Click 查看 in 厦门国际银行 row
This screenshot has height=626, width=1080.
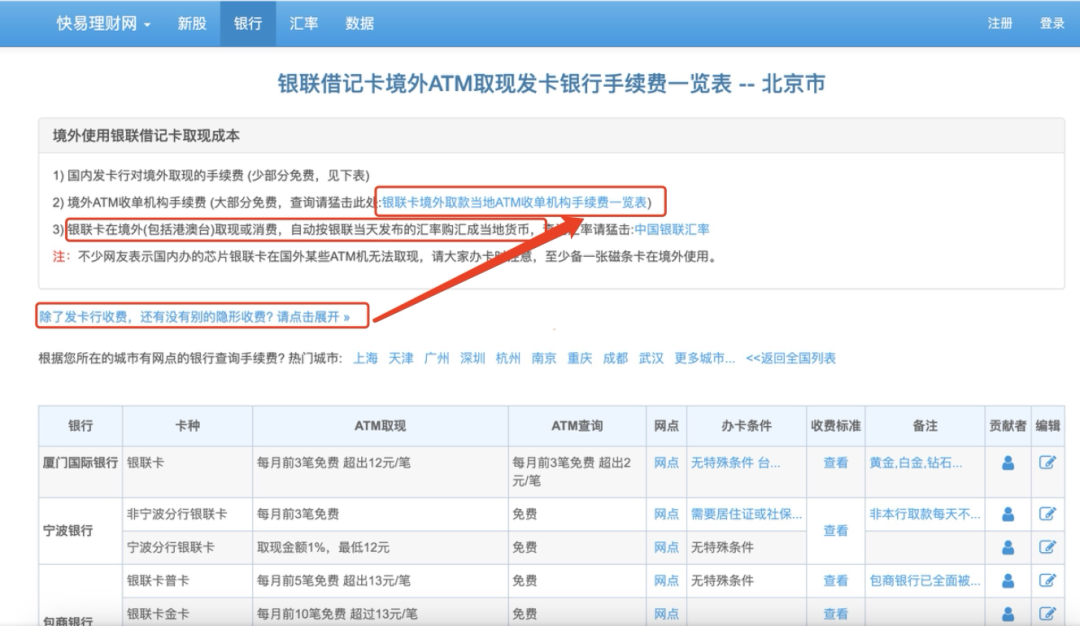(835, 463)
